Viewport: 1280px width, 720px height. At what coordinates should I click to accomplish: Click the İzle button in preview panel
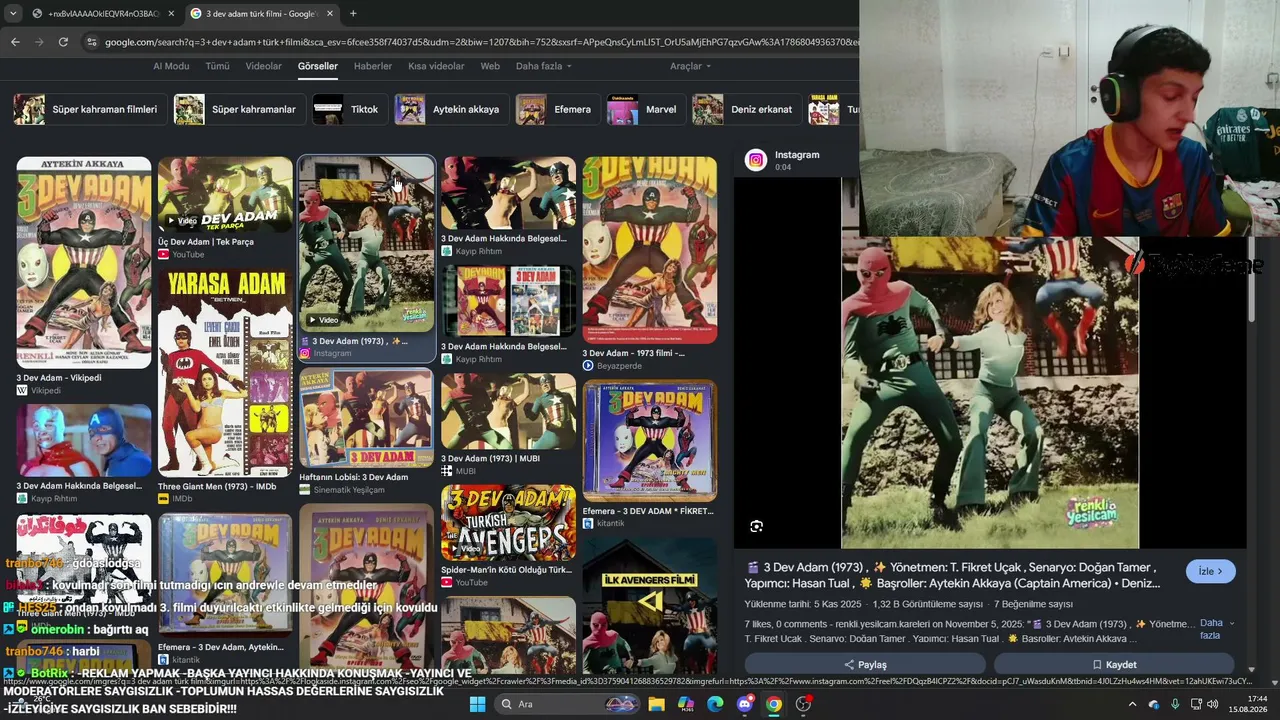(x=1210, y=571)
